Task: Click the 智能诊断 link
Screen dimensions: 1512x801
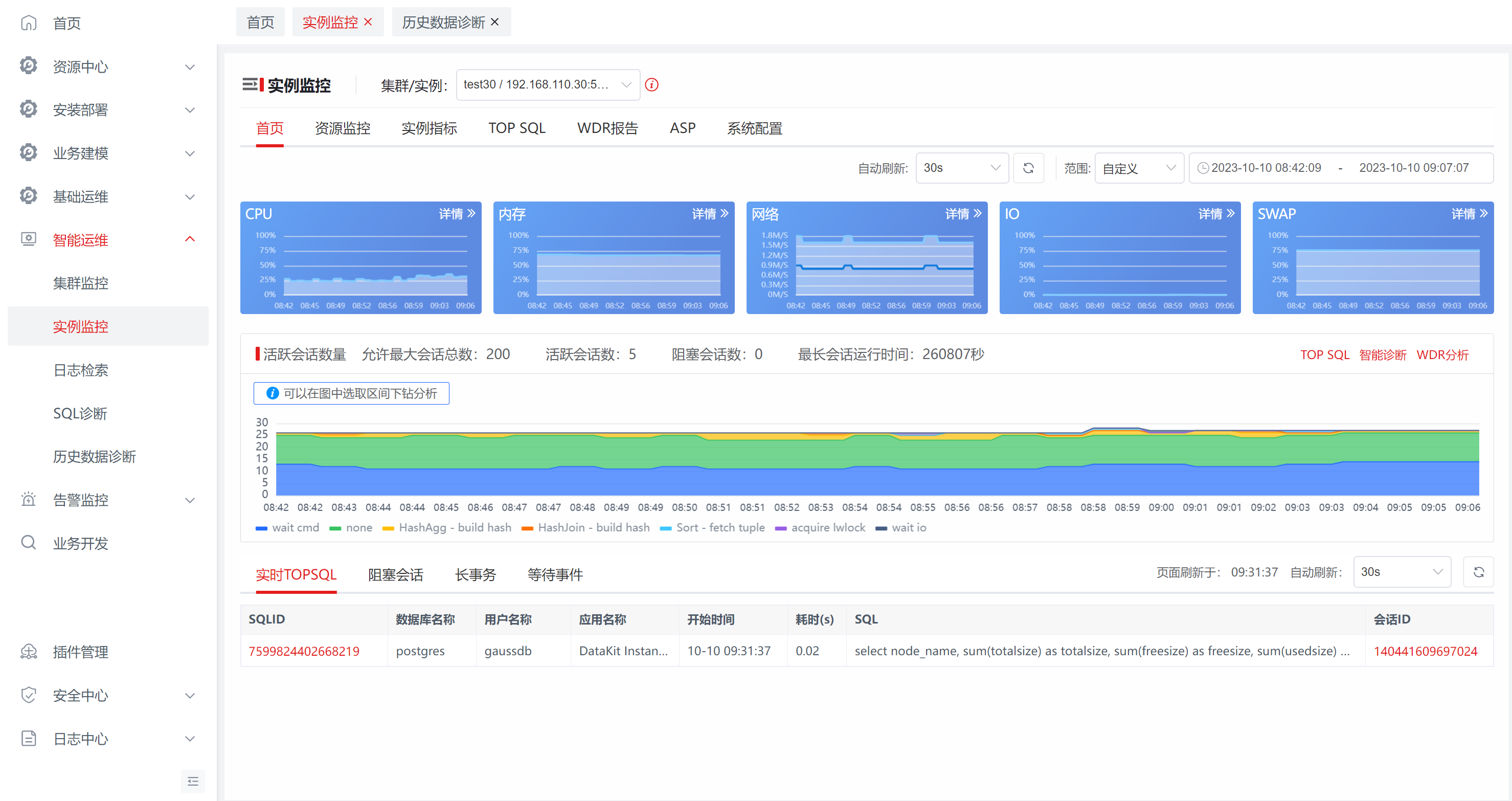Action: click(x=1382, y=354)
